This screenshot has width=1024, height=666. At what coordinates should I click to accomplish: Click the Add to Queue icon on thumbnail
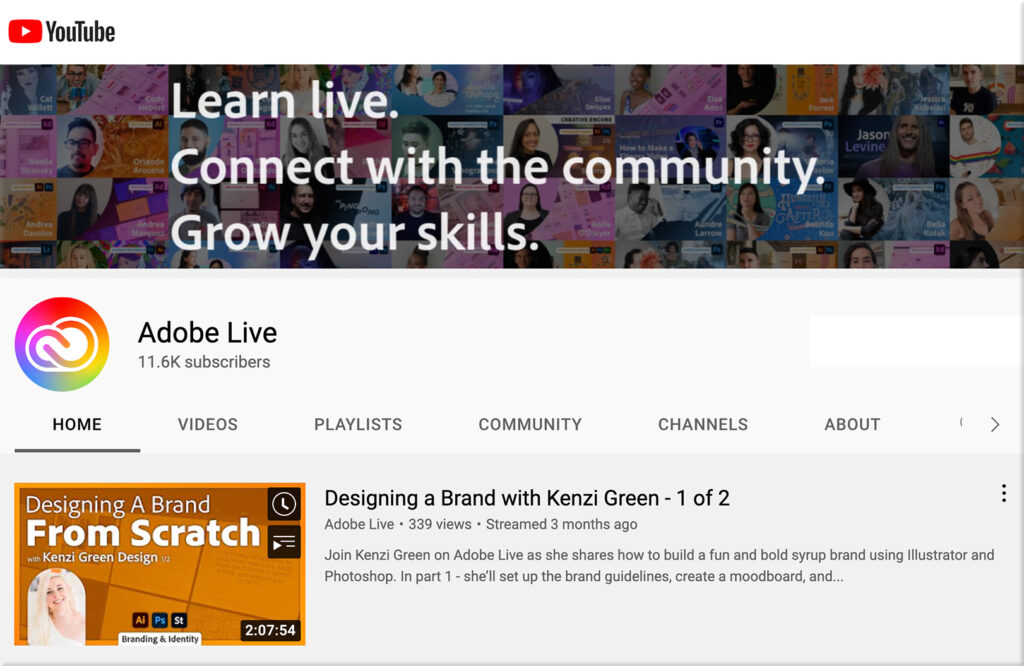click(284, 542)
